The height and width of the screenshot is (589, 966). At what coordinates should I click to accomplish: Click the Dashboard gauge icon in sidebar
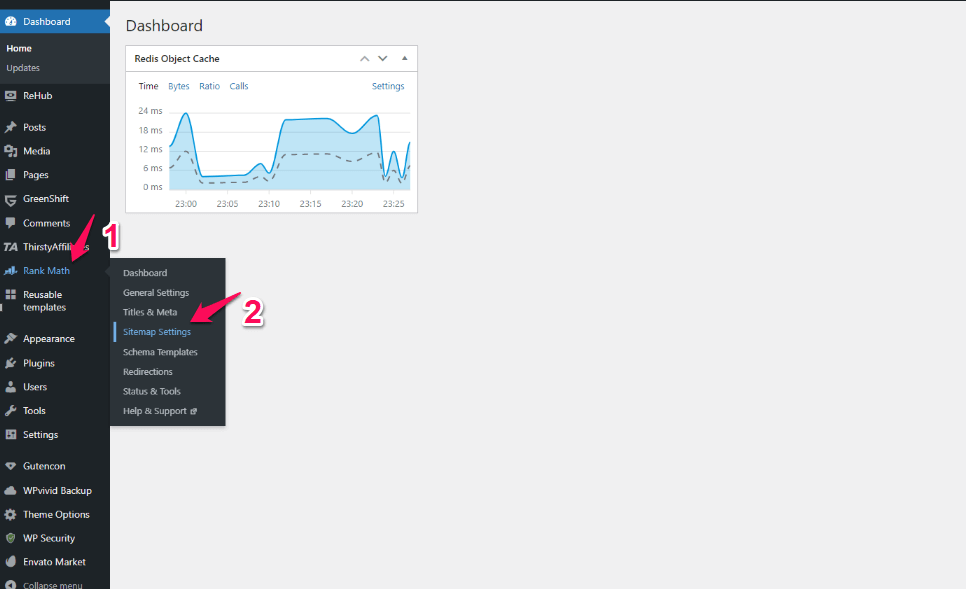[x=10, y=22]
